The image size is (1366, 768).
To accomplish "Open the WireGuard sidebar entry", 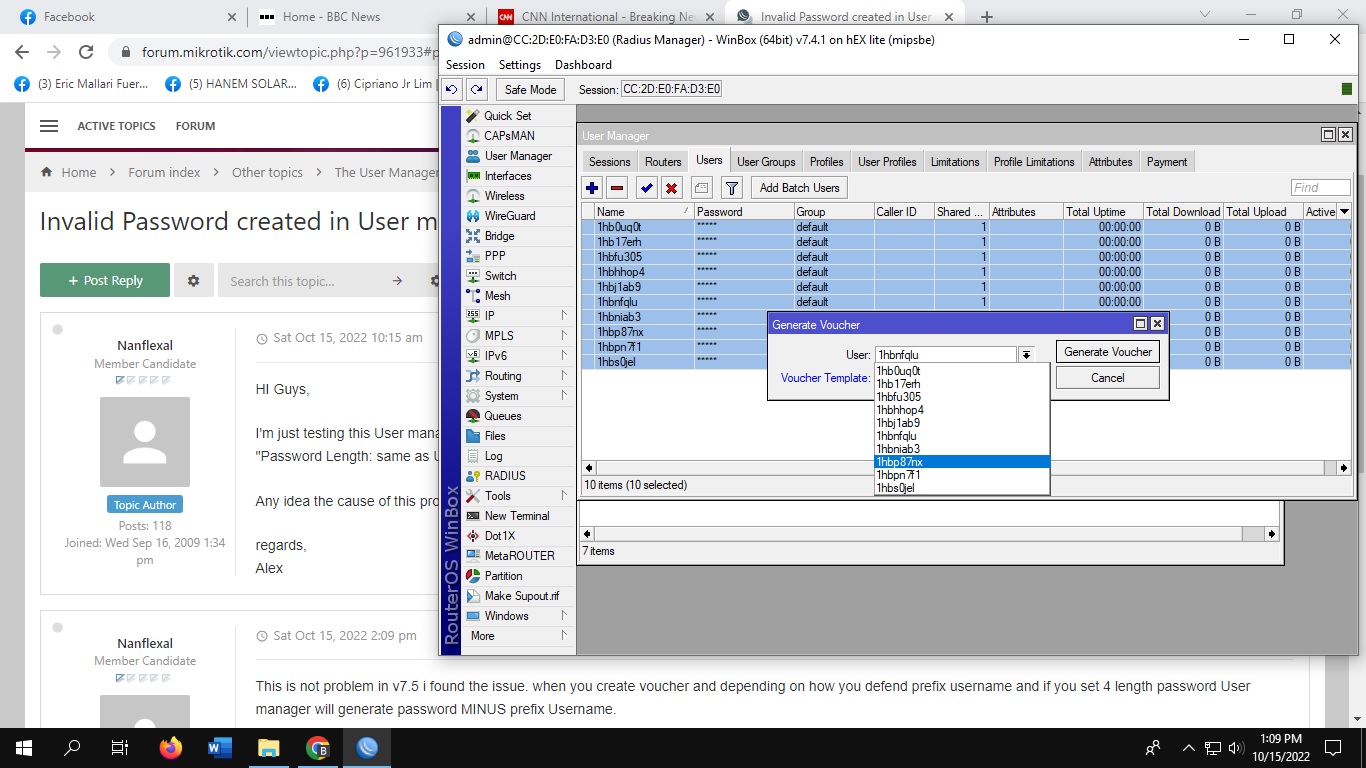I will tap(510, 216).
